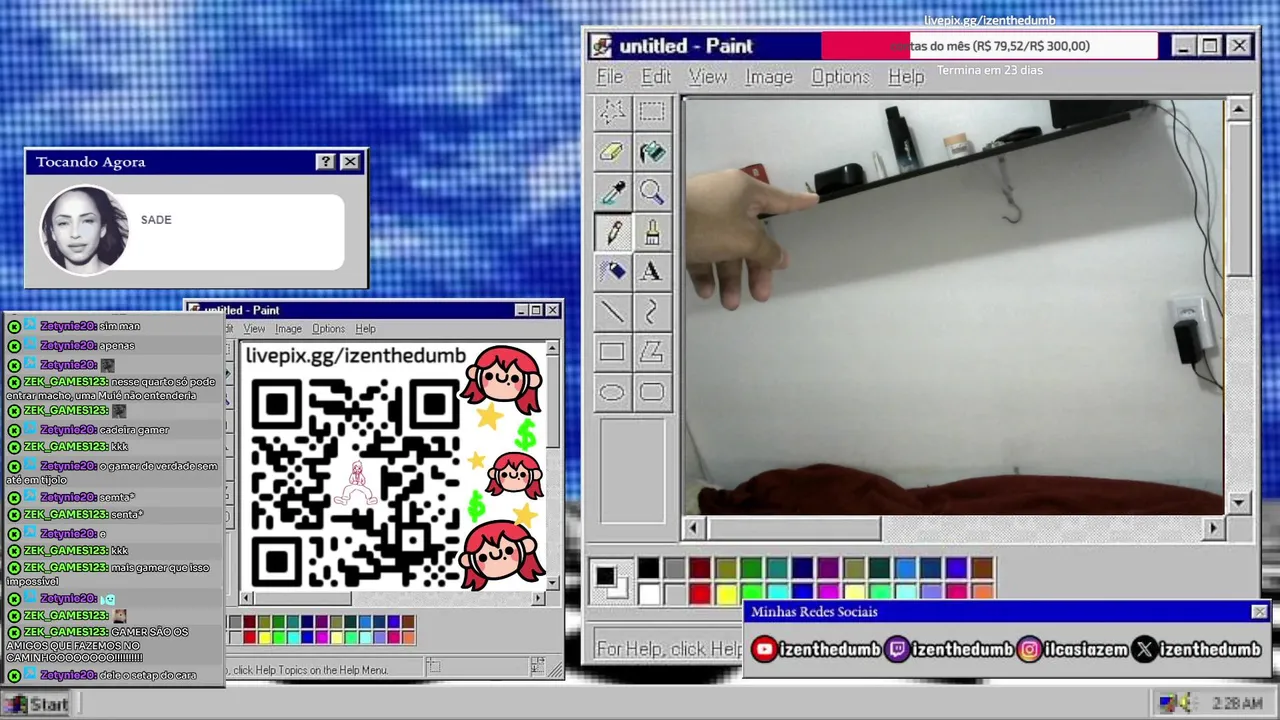Click the Paint app icon in large window title bar
Image resolution: width=1280 pixels, height=720 pixels.
point(601,46)
